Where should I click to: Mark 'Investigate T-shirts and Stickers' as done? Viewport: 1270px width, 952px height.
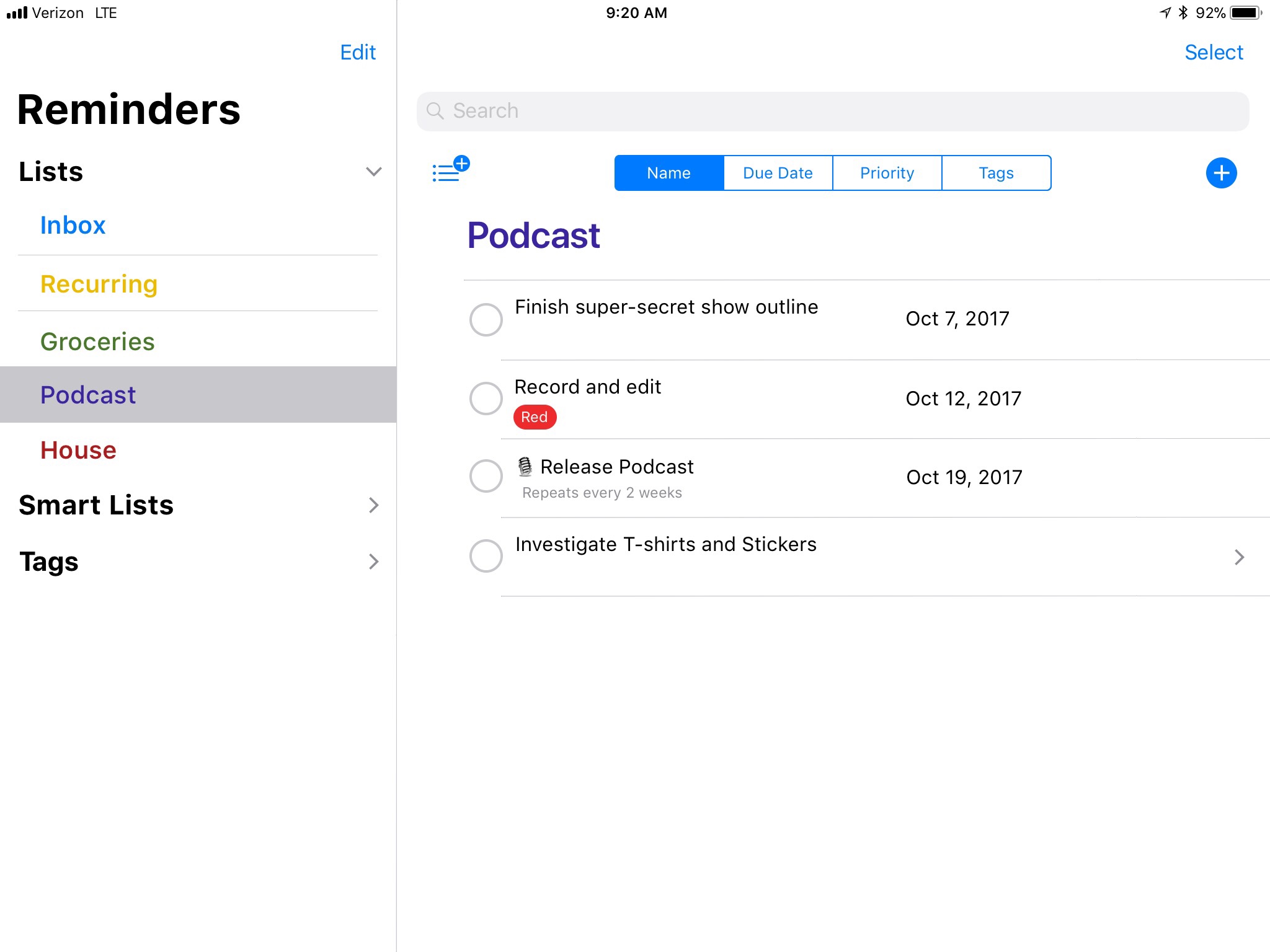tap(486, 556)
